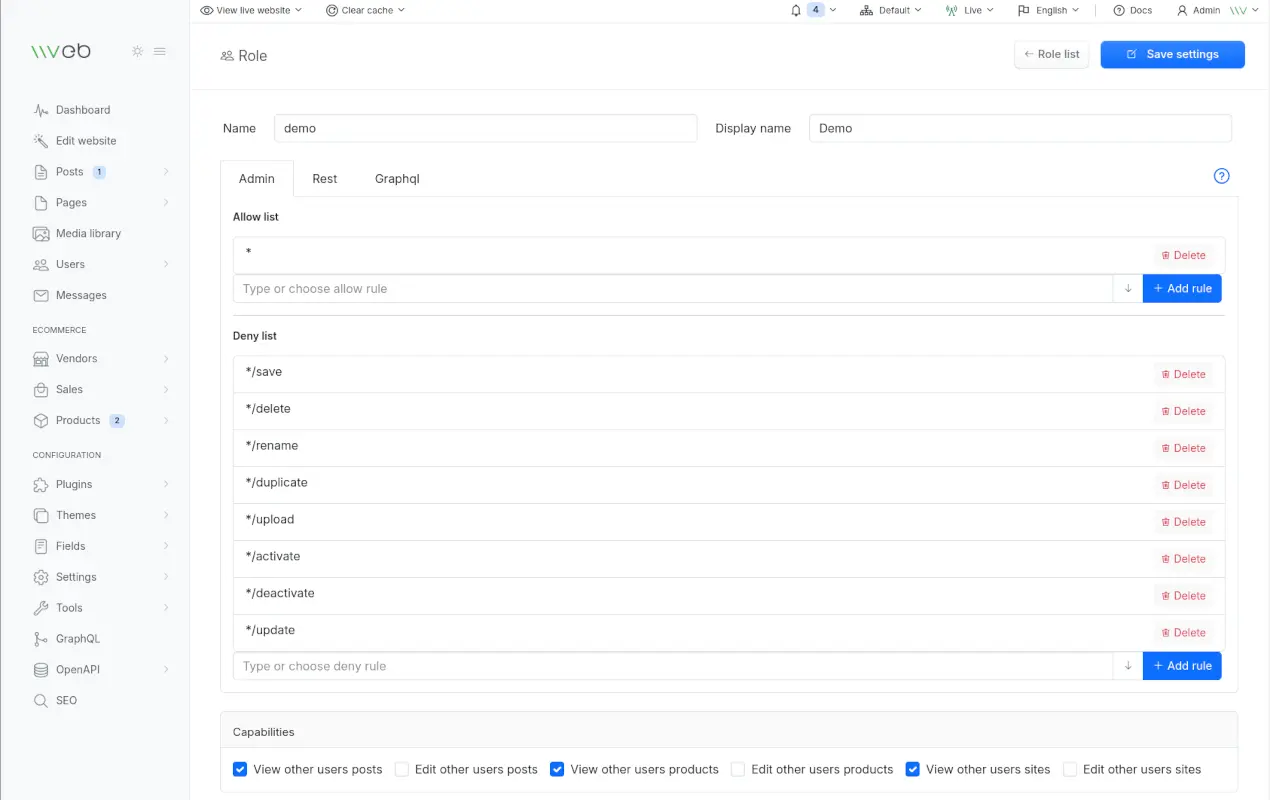1270x800 pixels.
Task: Select the SEO sidebar icon
Action: coord(41,700)
